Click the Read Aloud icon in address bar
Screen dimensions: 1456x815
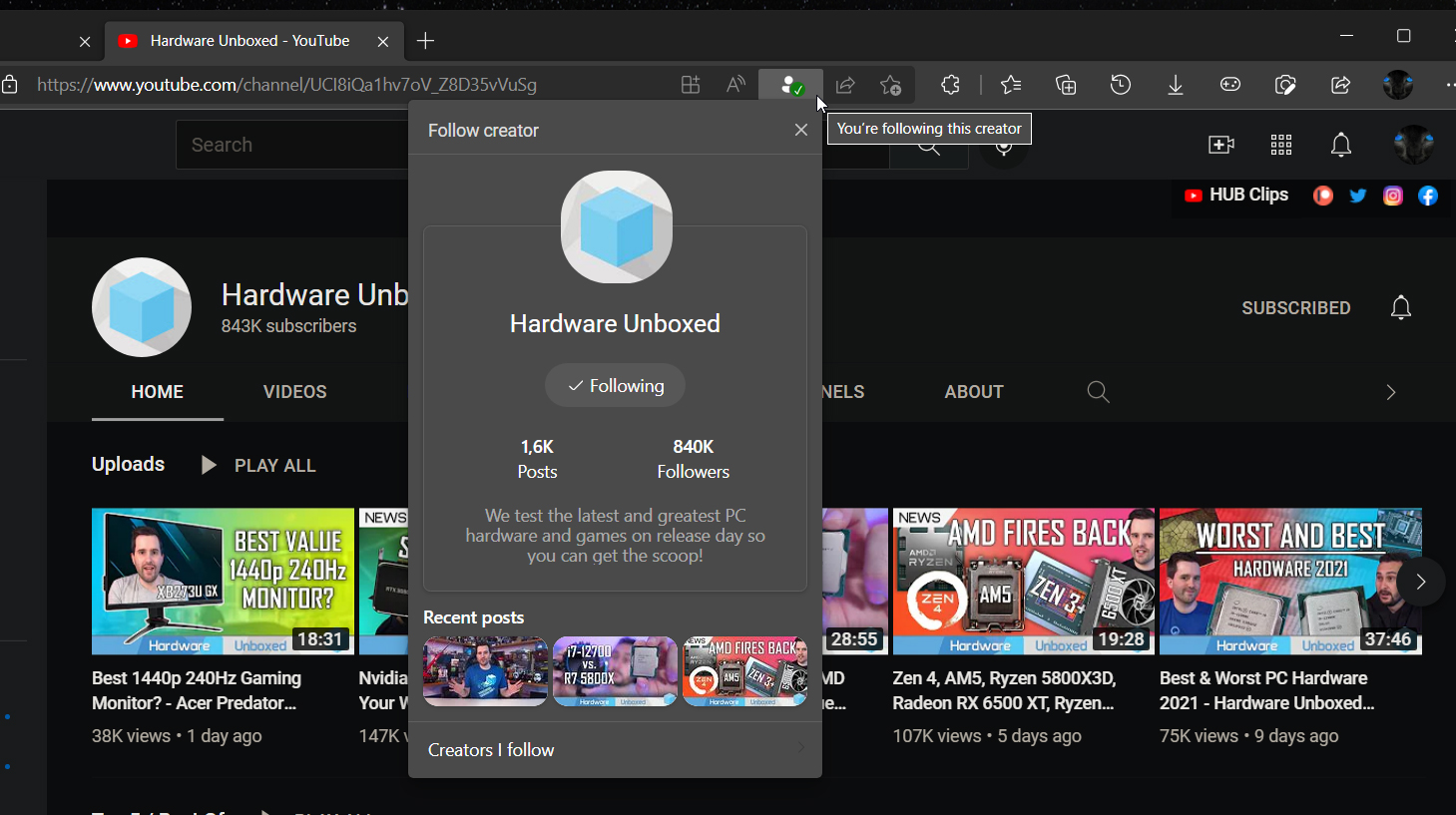735,85
